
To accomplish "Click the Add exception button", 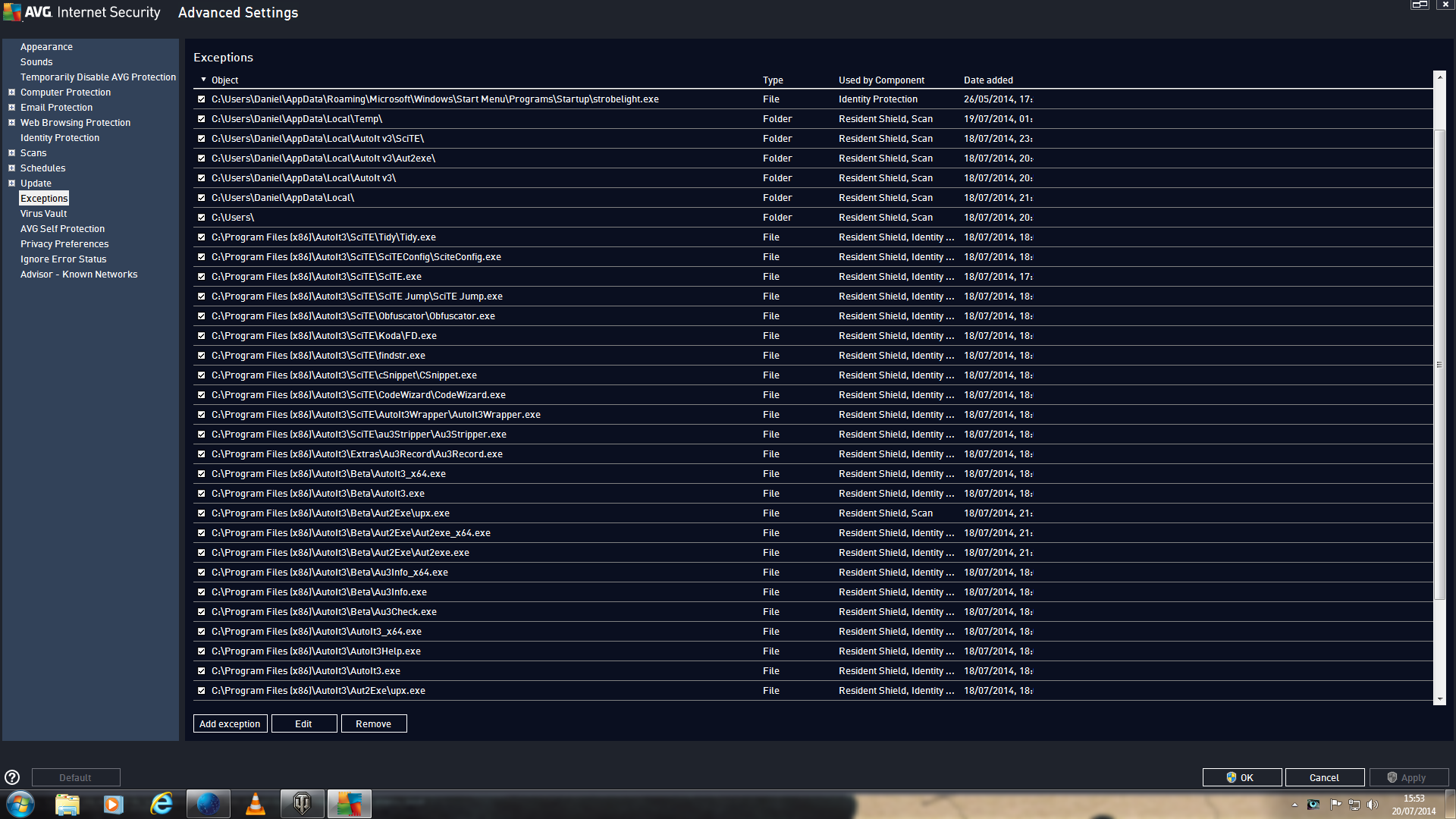I will coord(230,723).
